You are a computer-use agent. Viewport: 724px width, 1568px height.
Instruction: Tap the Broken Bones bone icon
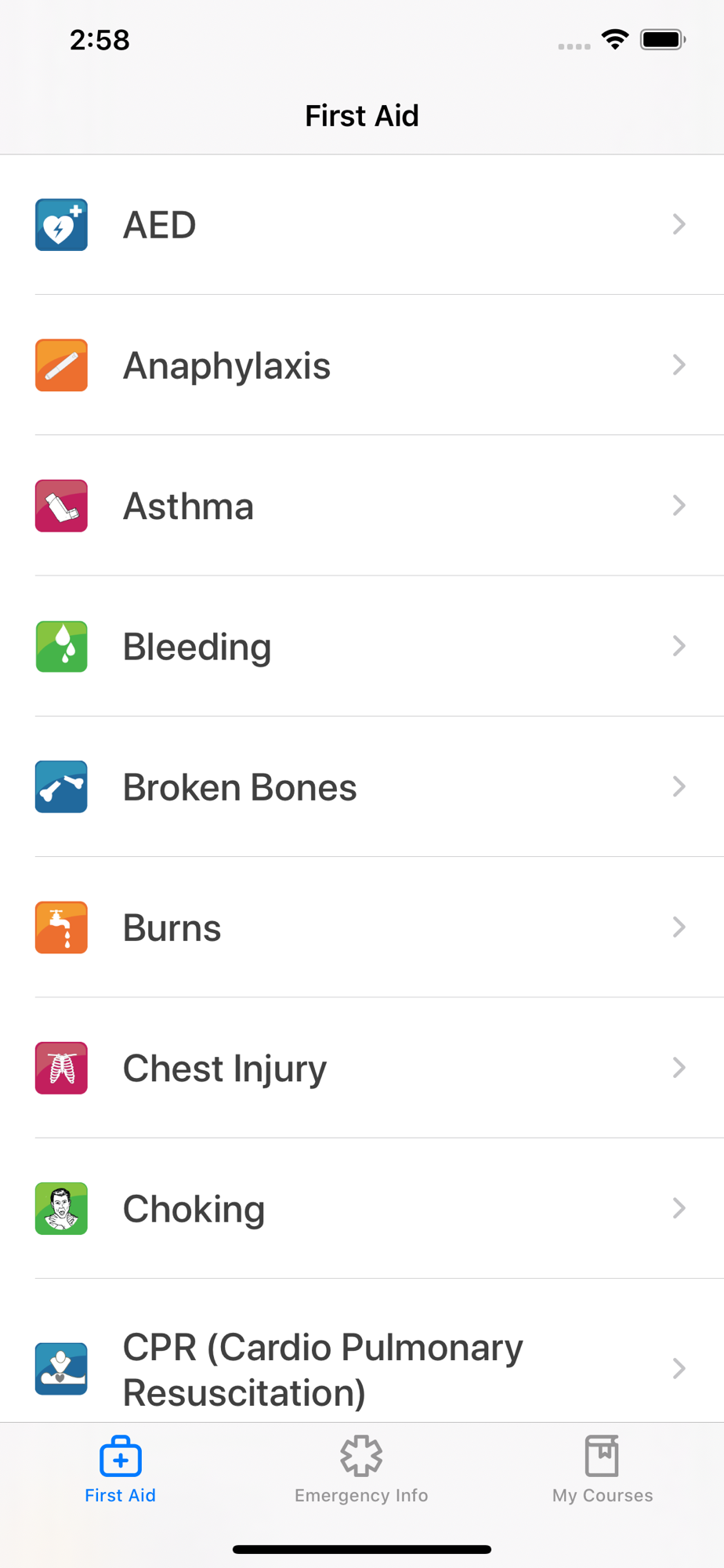(x=61, y=786)
